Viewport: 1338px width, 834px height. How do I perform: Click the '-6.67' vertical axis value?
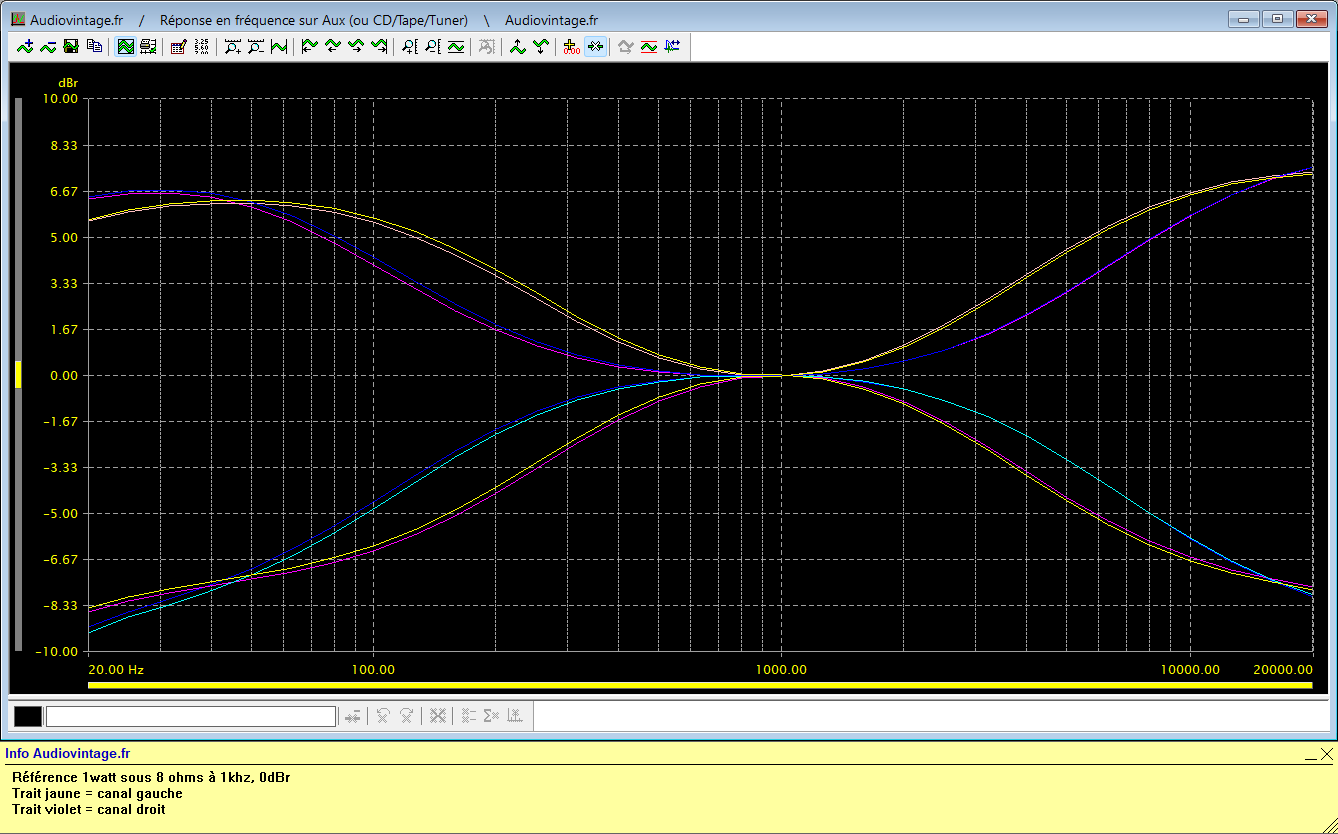61,559
